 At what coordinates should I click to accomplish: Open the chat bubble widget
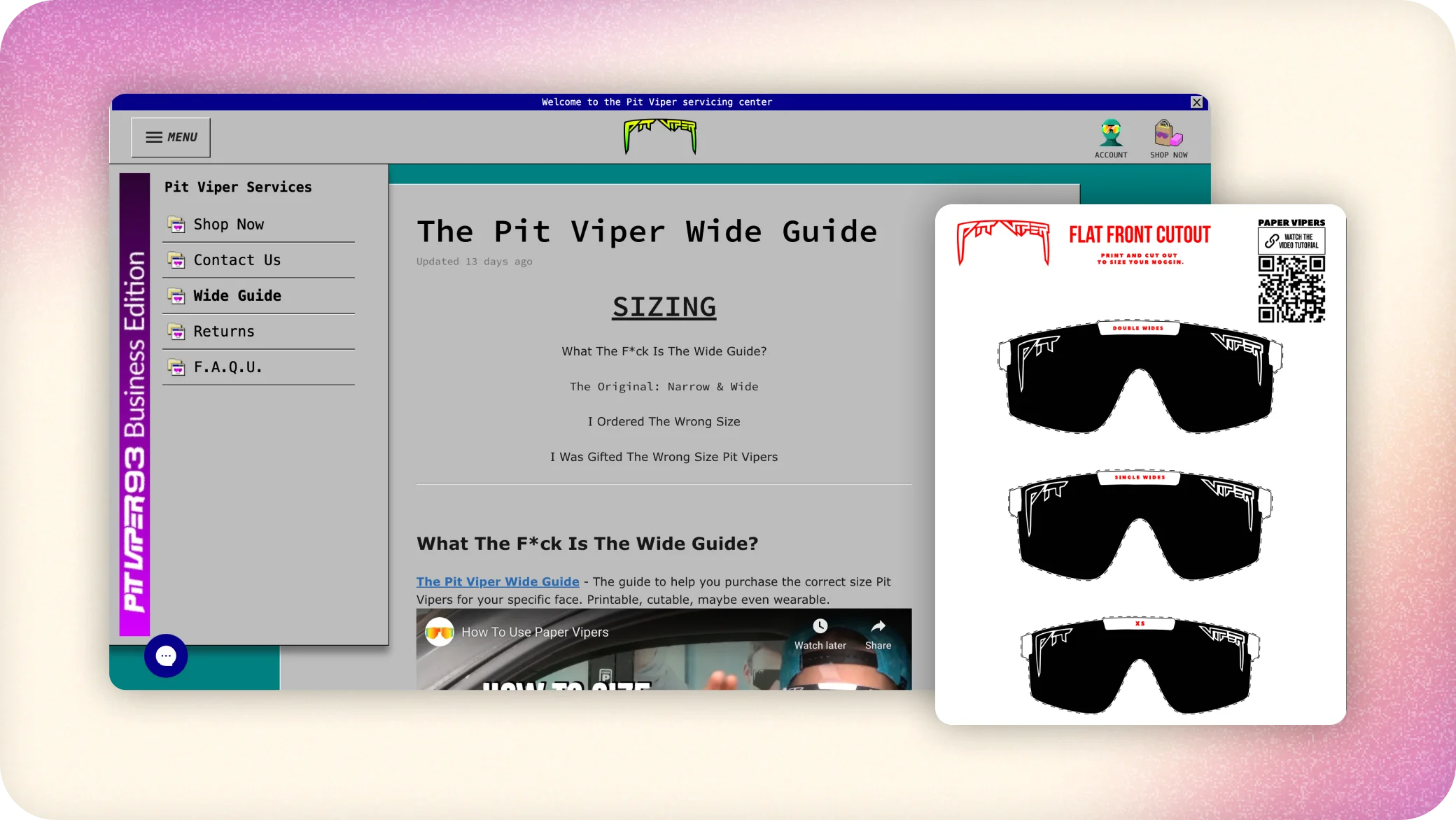pyautogui.click(x=166, y=656)
